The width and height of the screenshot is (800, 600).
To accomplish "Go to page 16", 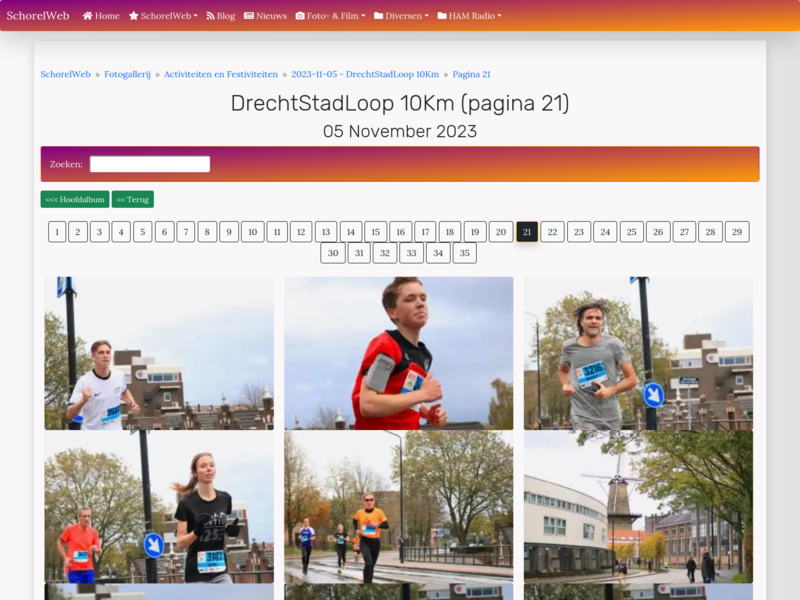I will pos(401,232).
